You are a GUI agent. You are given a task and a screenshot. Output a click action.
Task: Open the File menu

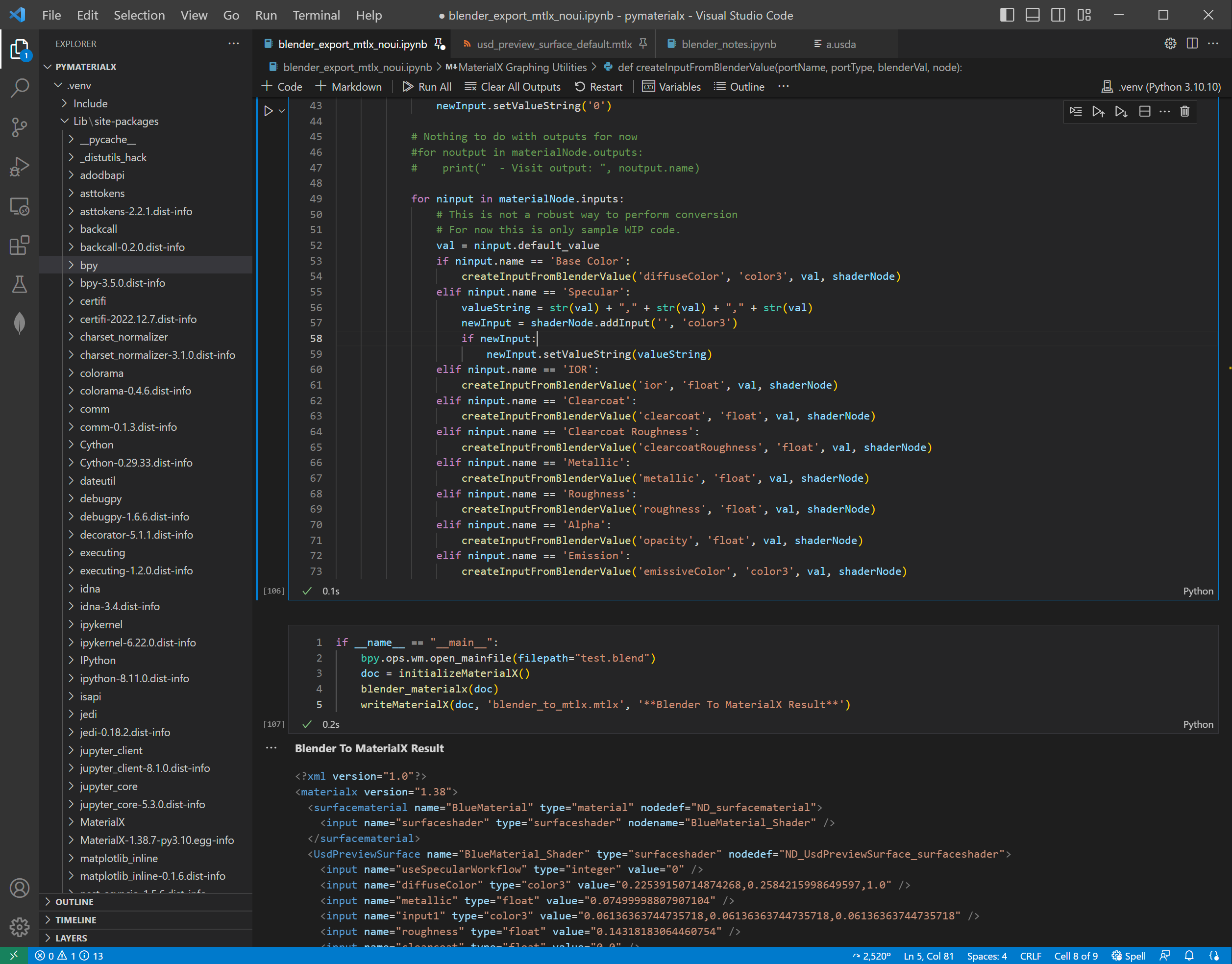(x=51, y=15)
